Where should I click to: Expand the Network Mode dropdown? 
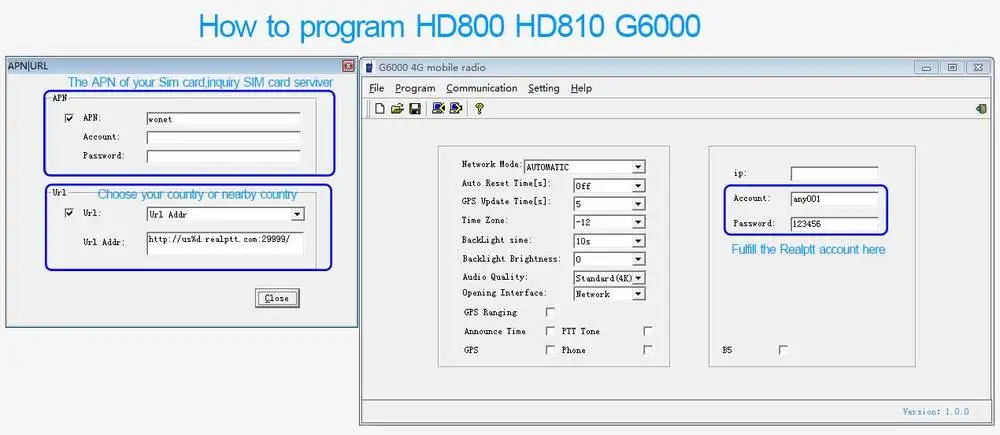(x=638, y=167)
